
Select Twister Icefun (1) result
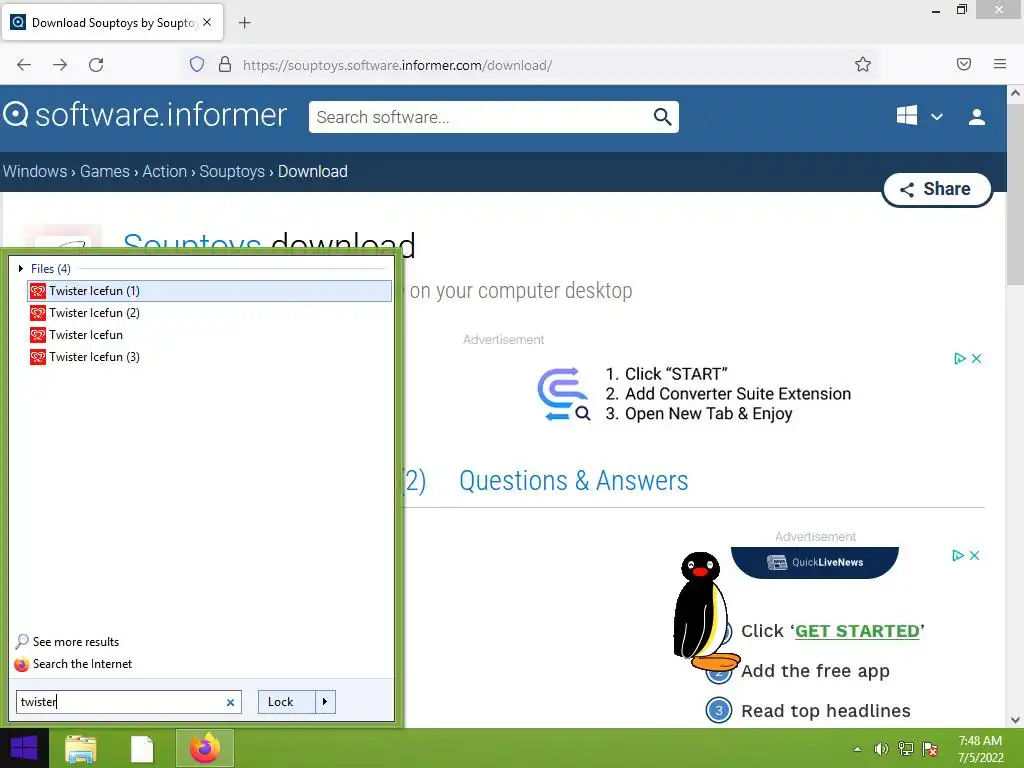pyautogui.click(x=210, y=291)
